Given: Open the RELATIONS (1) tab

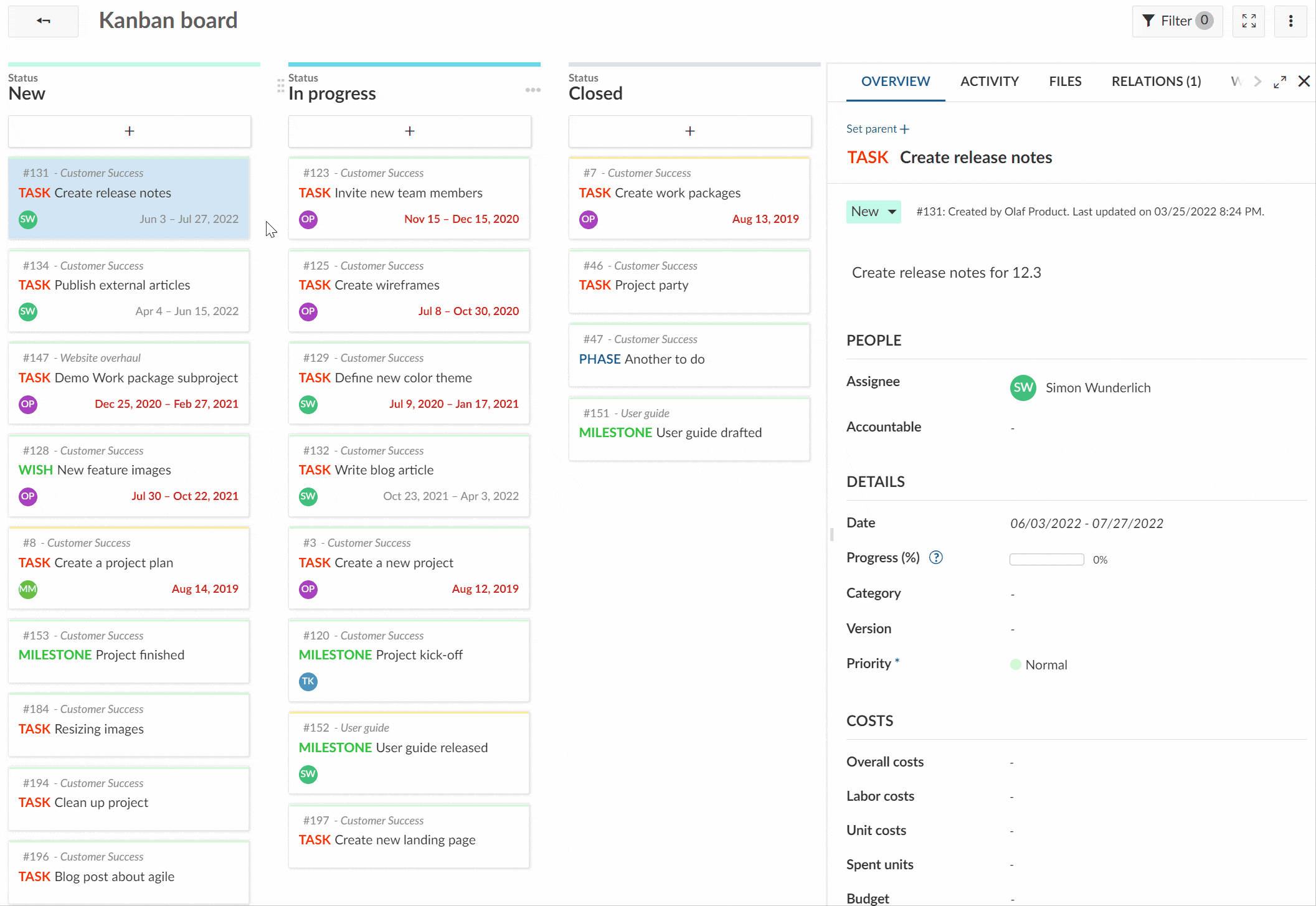Looking at the screenshot, I should (x=1155, y=81).
